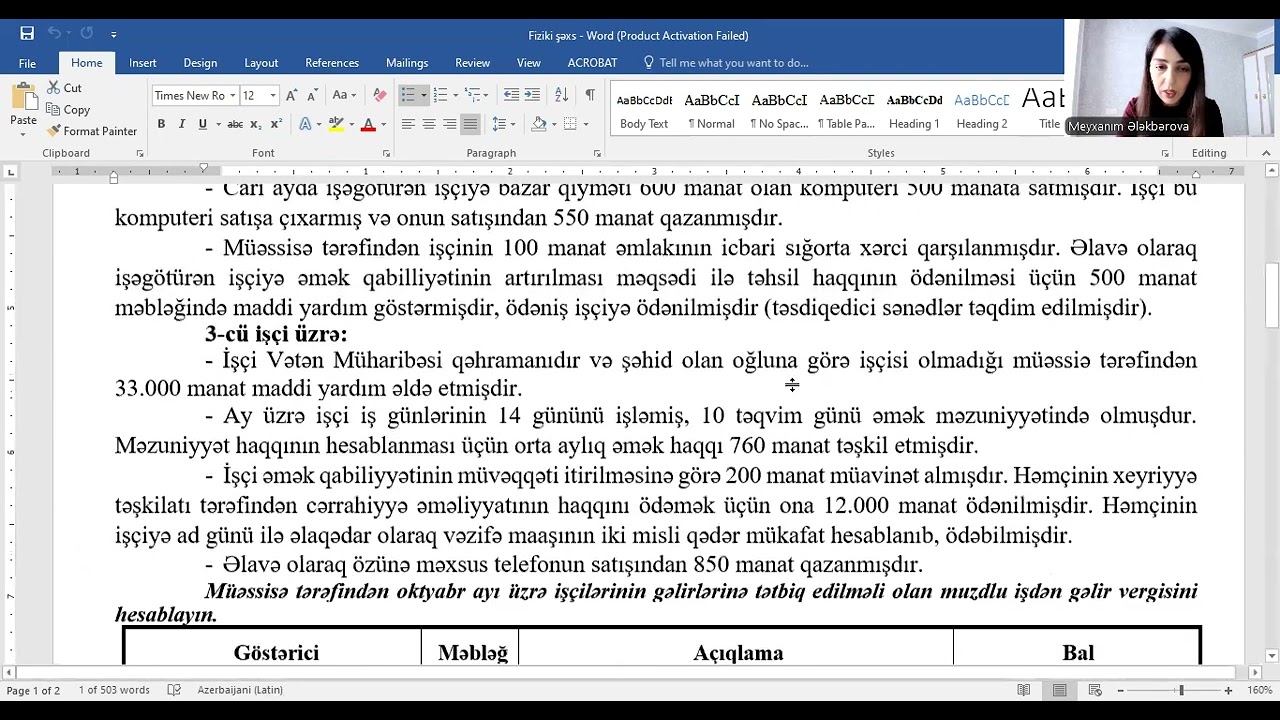This screenshot has height=720, width=1280.
Task: Open the Paste options dropdown arrow
Action: click(x=23, y=133)
